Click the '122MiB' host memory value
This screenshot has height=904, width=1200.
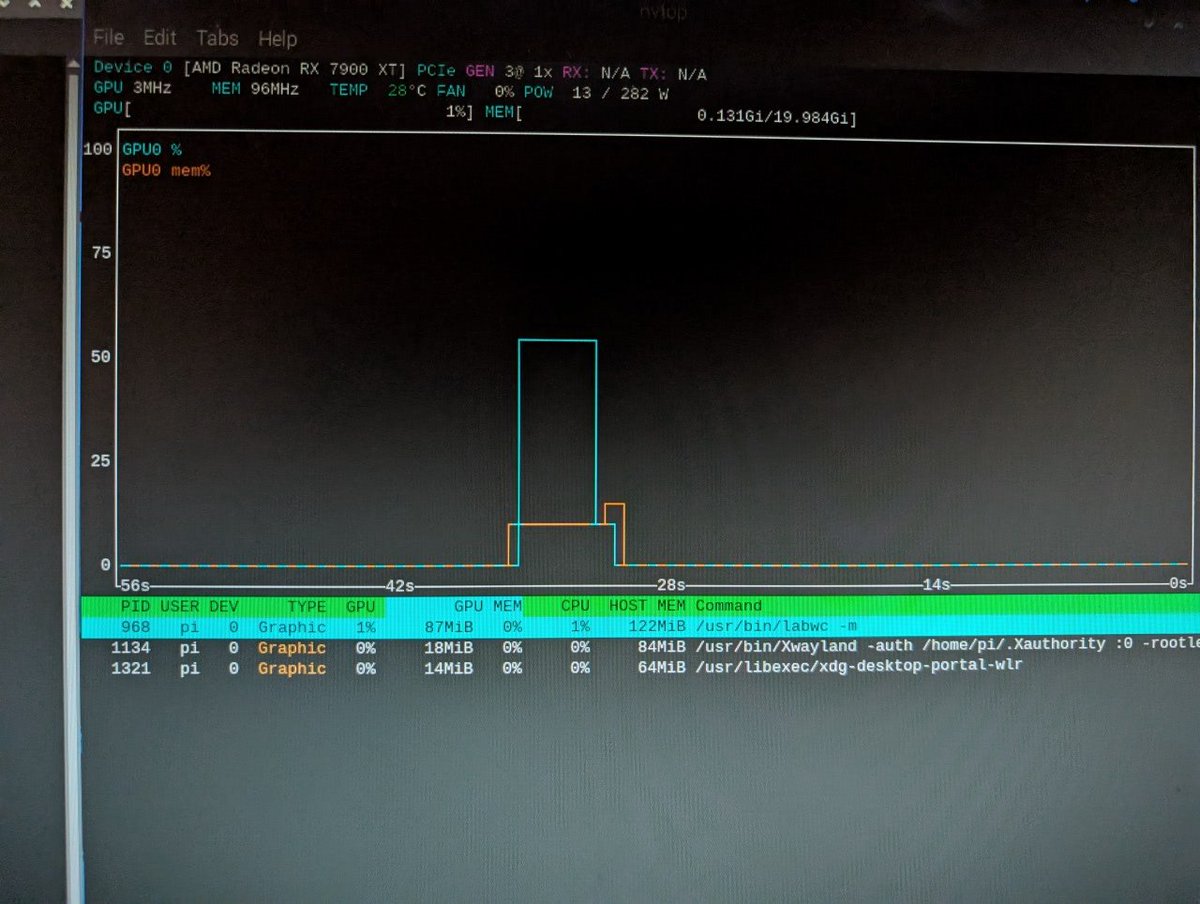click(x=656, y=626)
